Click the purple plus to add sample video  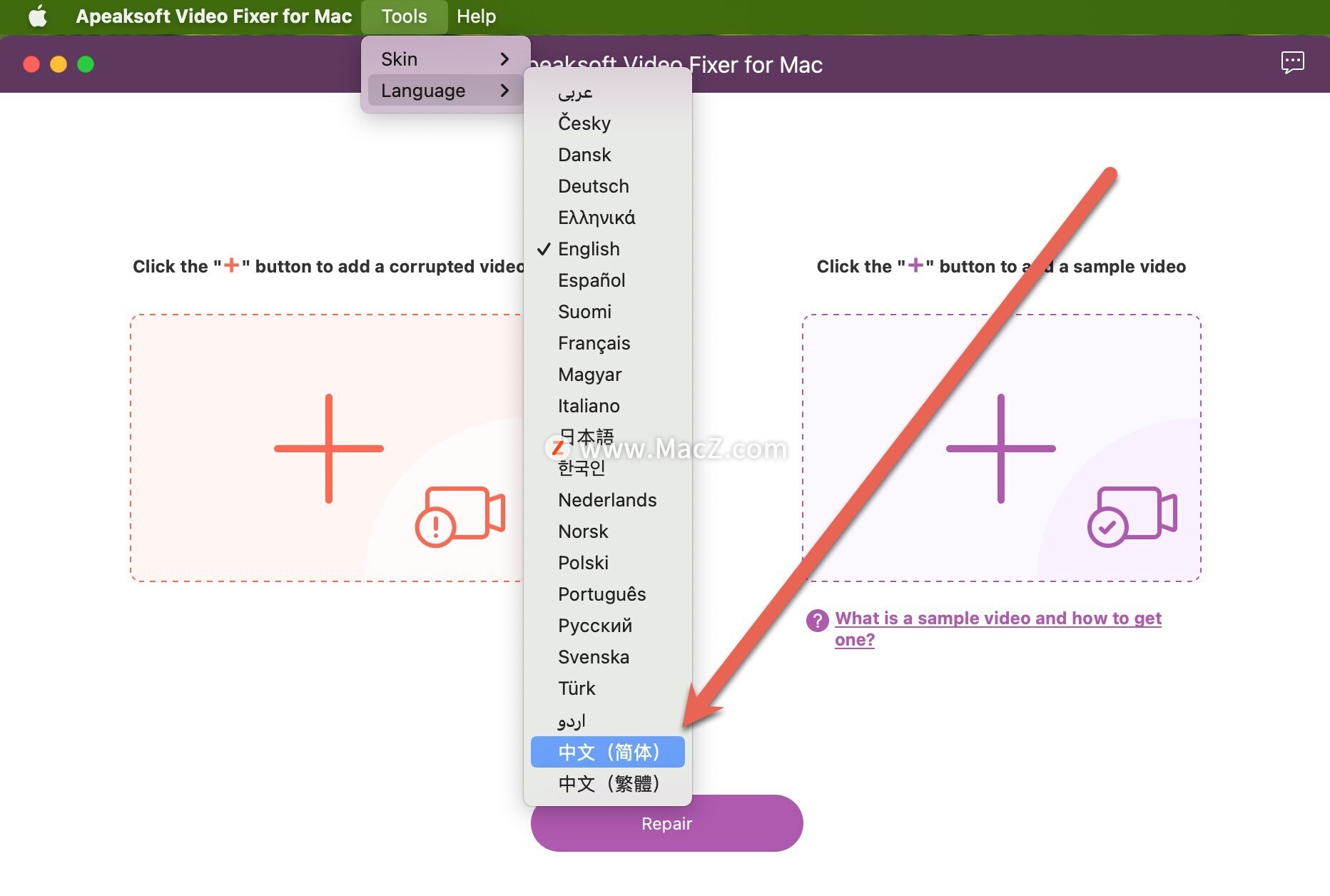pos(1000,449)
